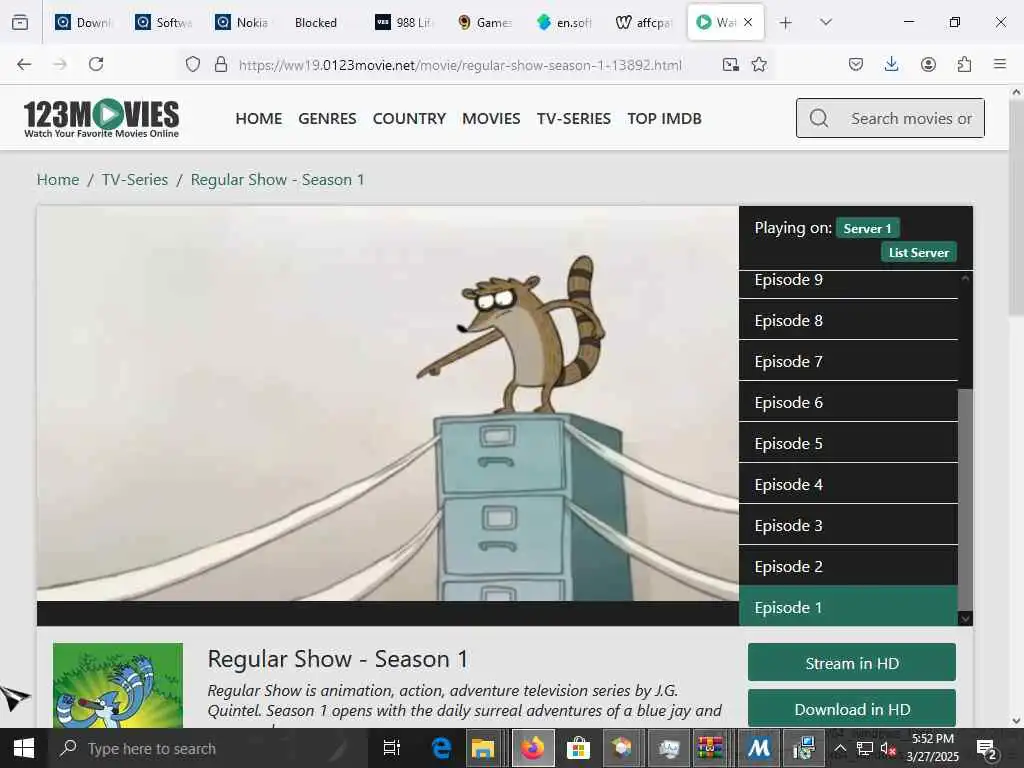Expand the list all tabs chevron
The width and height of the screenshot is (1024, 768).
826,22
